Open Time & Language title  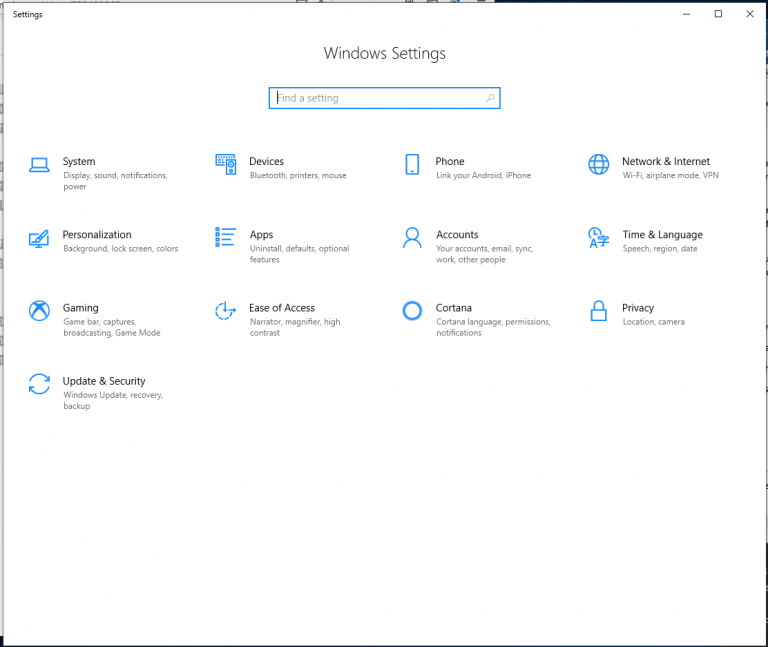663,235
